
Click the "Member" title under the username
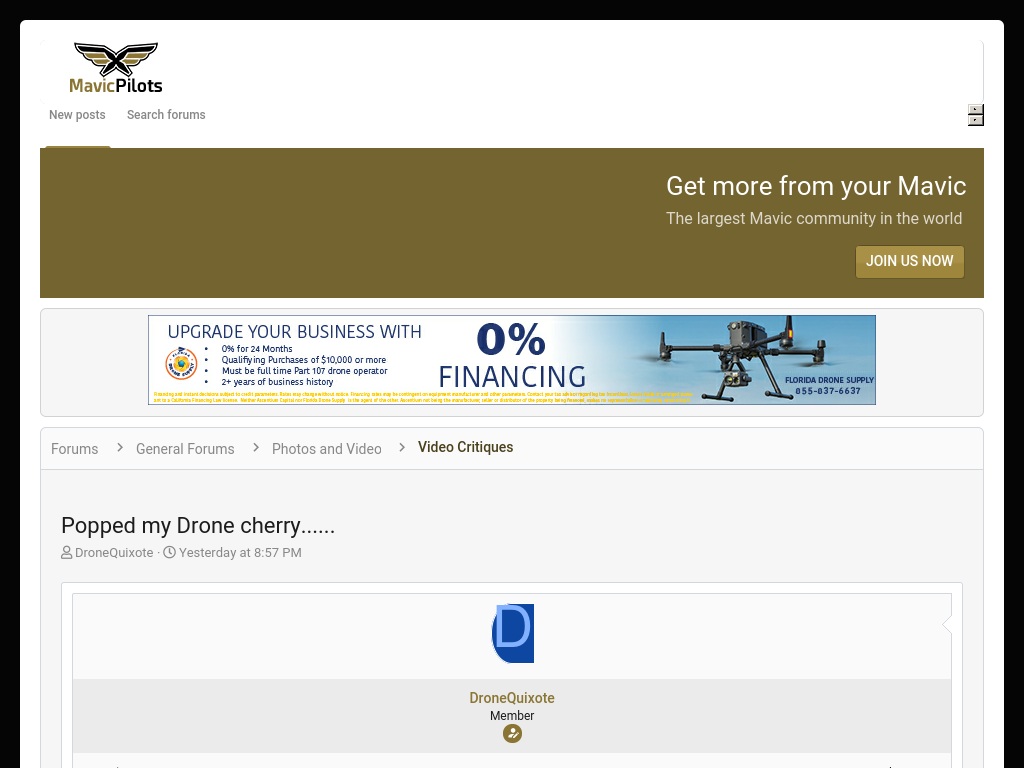512,716
